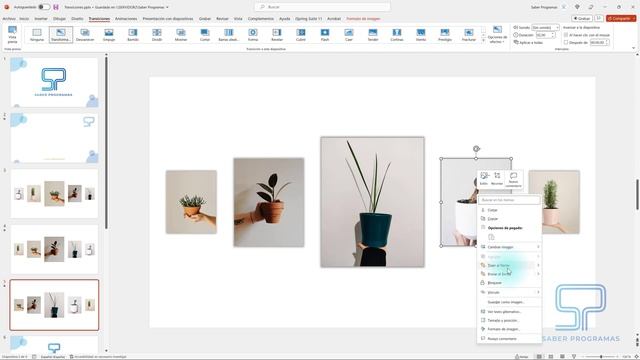Click the zoom slider in status bar
This screenshot has height=360, width=640.
click(601, 357)
